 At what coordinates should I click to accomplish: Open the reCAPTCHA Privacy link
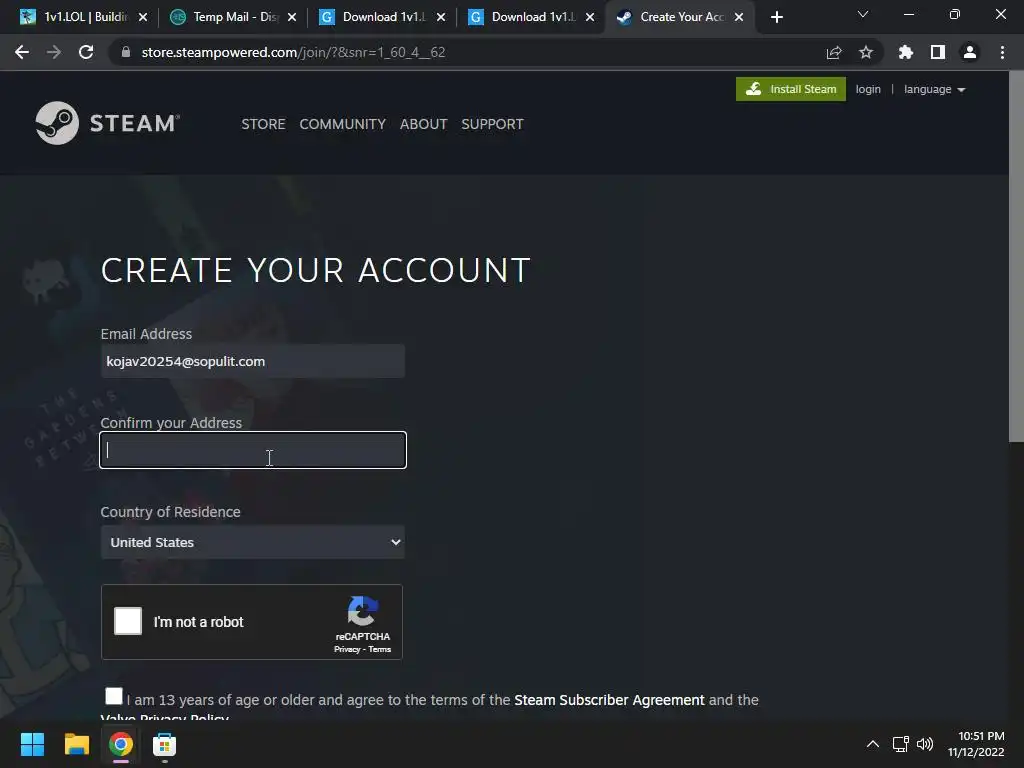347,649
